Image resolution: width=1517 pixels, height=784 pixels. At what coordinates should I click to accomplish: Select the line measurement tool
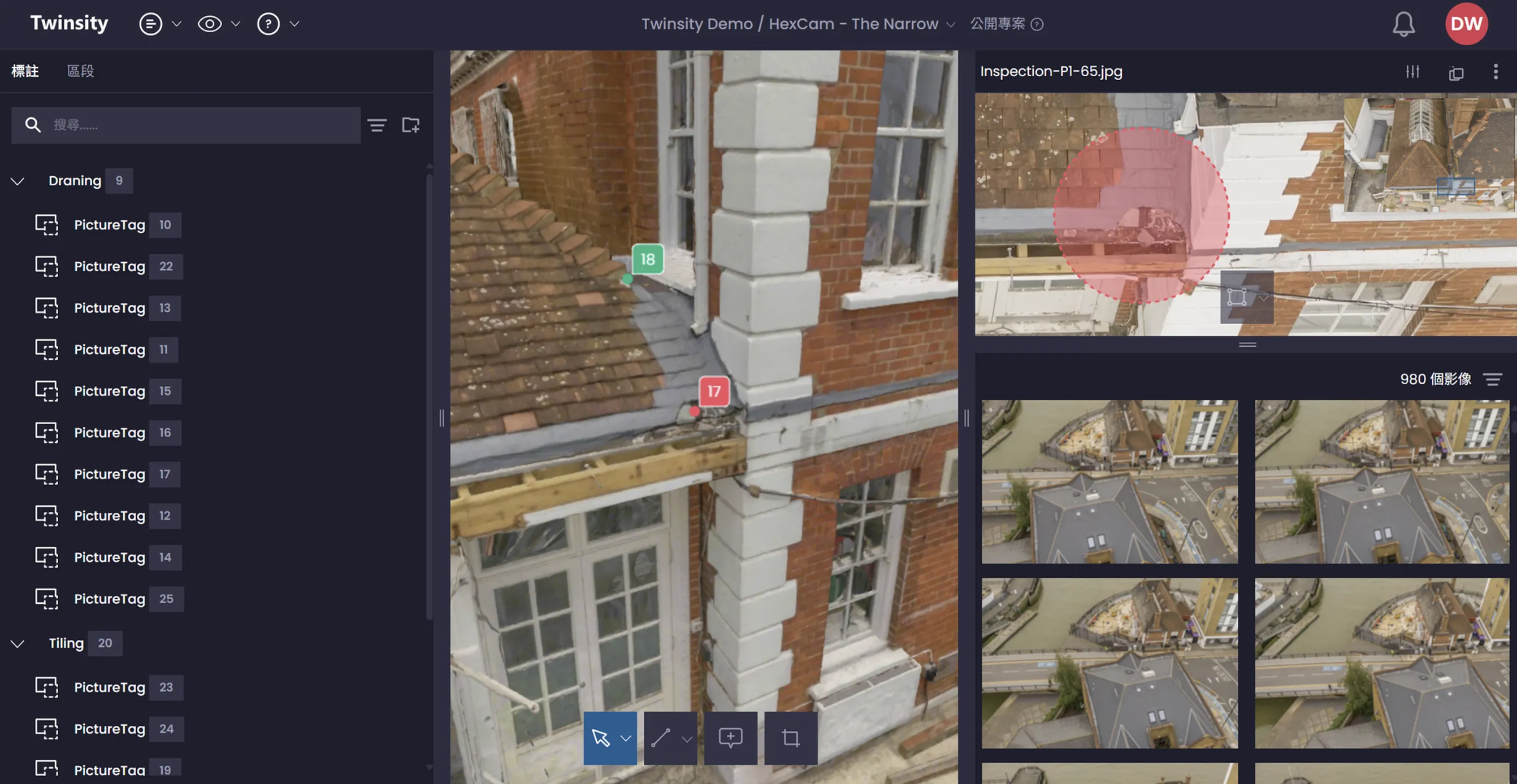click(660, 738)
